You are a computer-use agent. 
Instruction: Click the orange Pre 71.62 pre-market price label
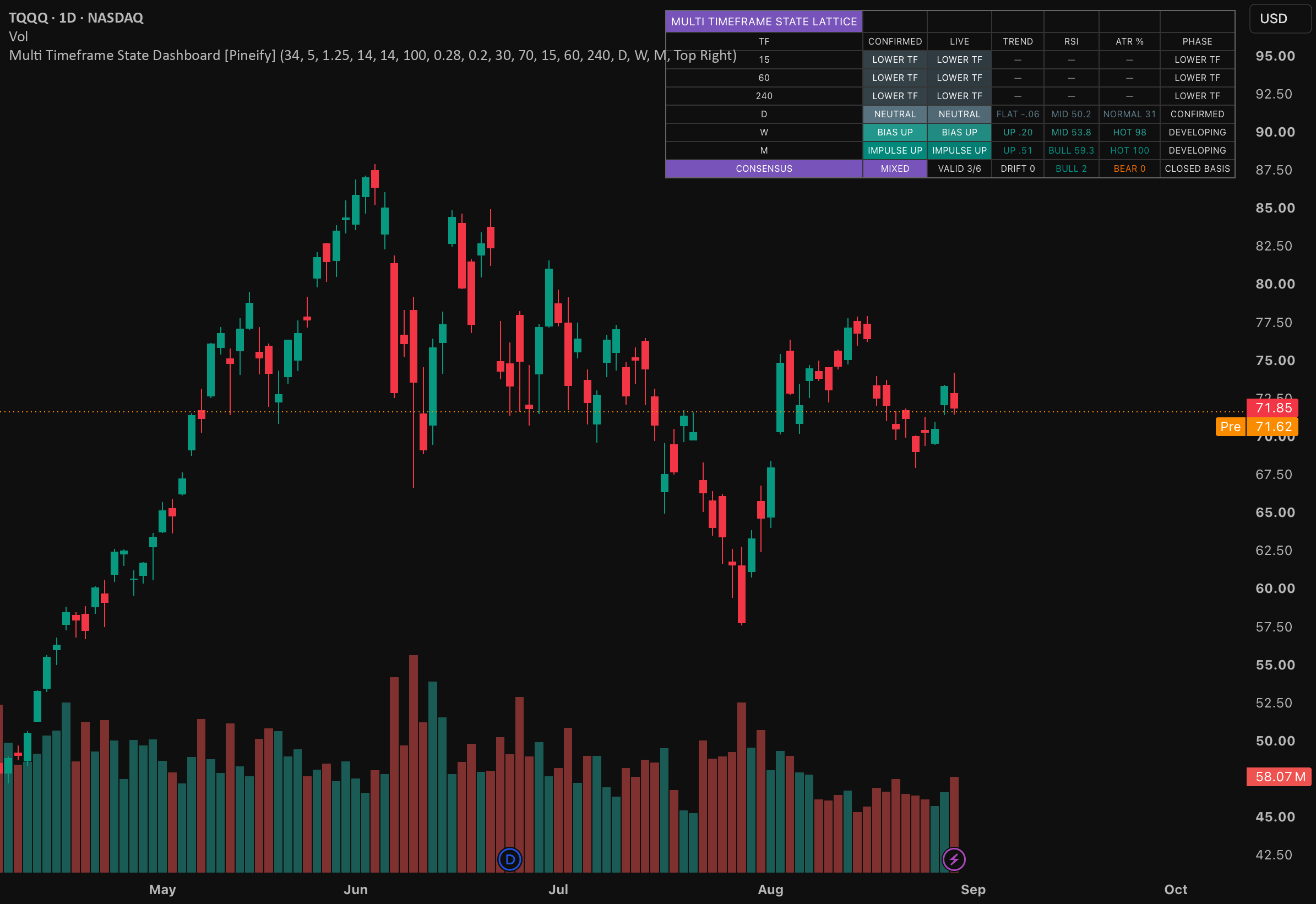tap(1257, 427)
